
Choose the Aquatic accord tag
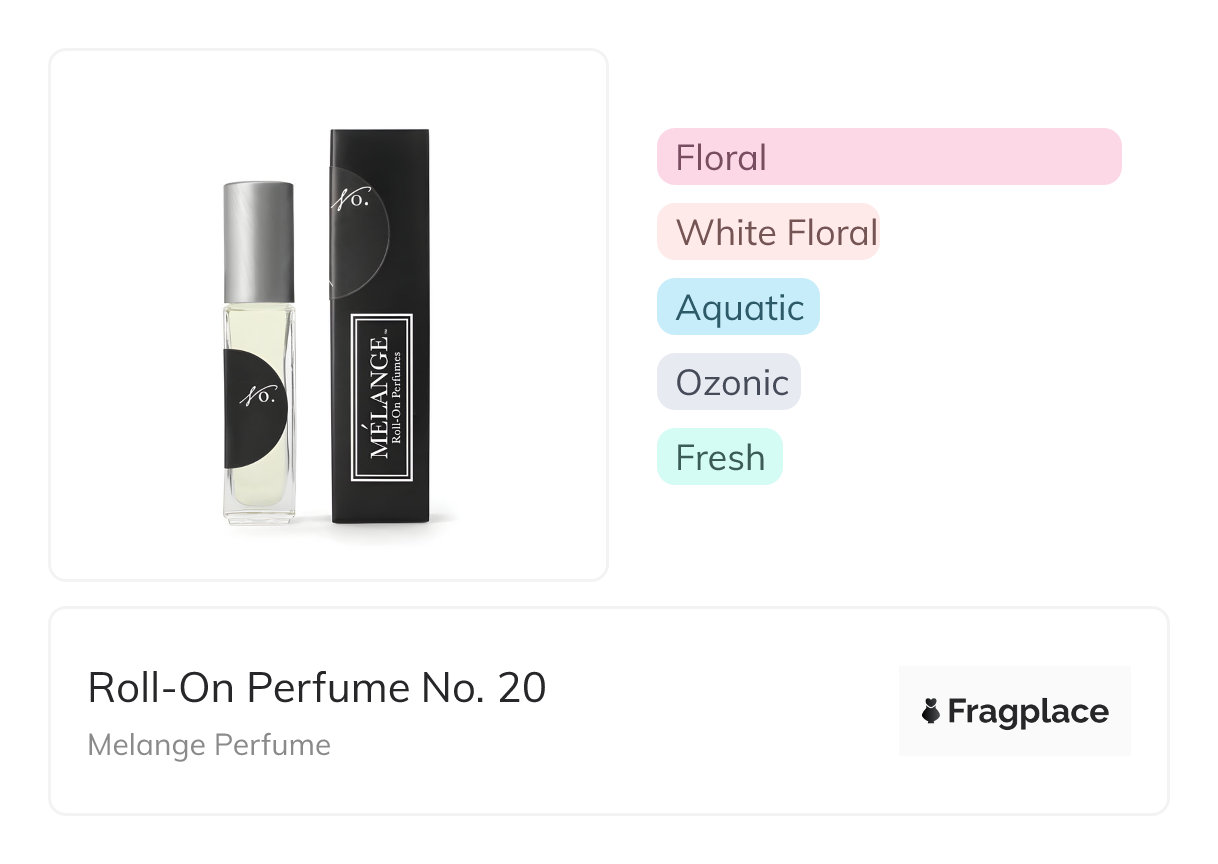738,307
